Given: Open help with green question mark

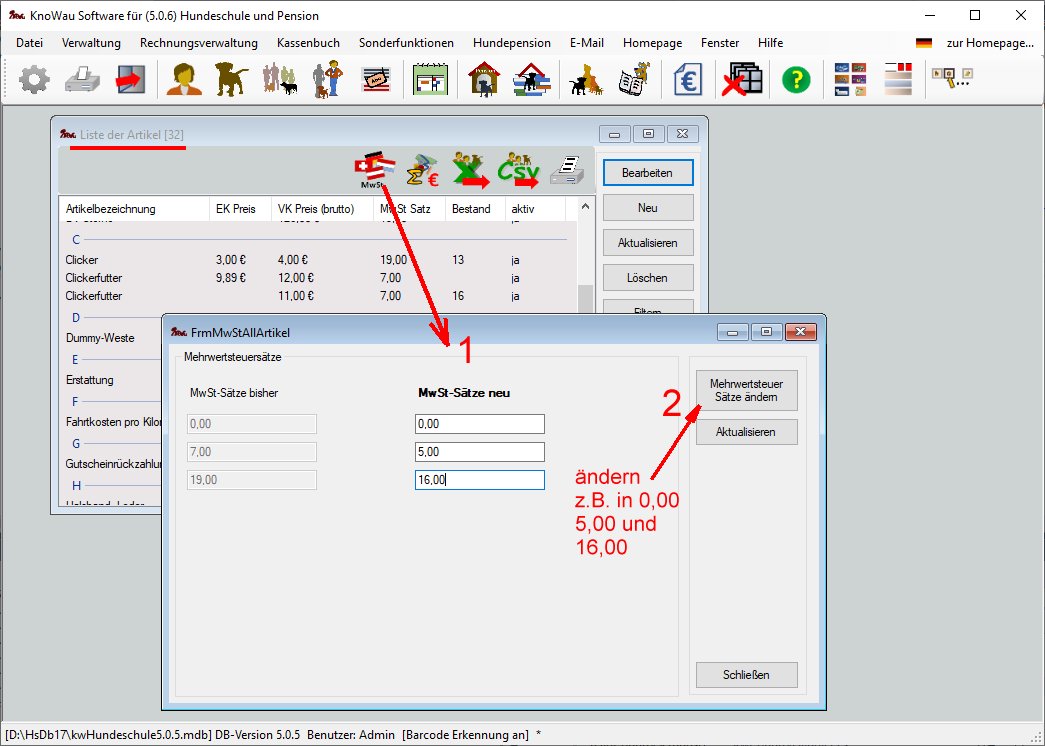Looking at the screenshot, I should pos(795,80).
